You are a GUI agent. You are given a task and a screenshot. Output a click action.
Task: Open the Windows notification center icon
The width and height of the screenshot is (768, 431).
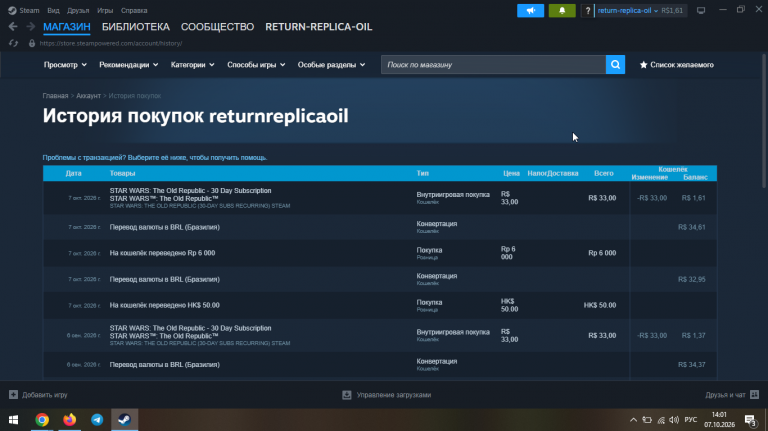point(750,420)
